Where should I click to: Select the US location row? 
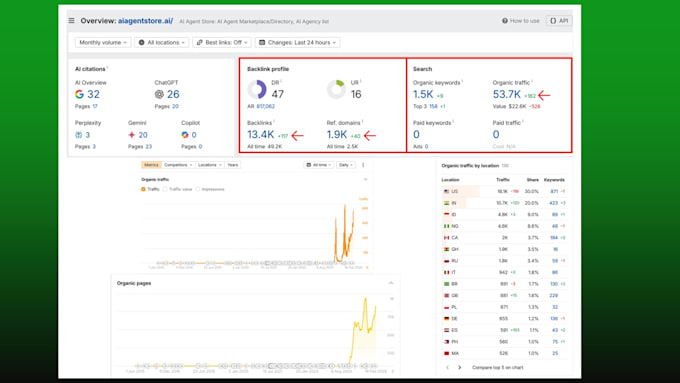point(504,191)
